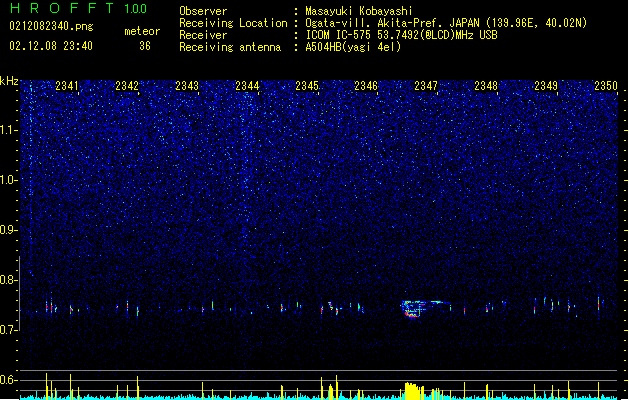Click the HROFFT 1.0.0 title text

78,8
